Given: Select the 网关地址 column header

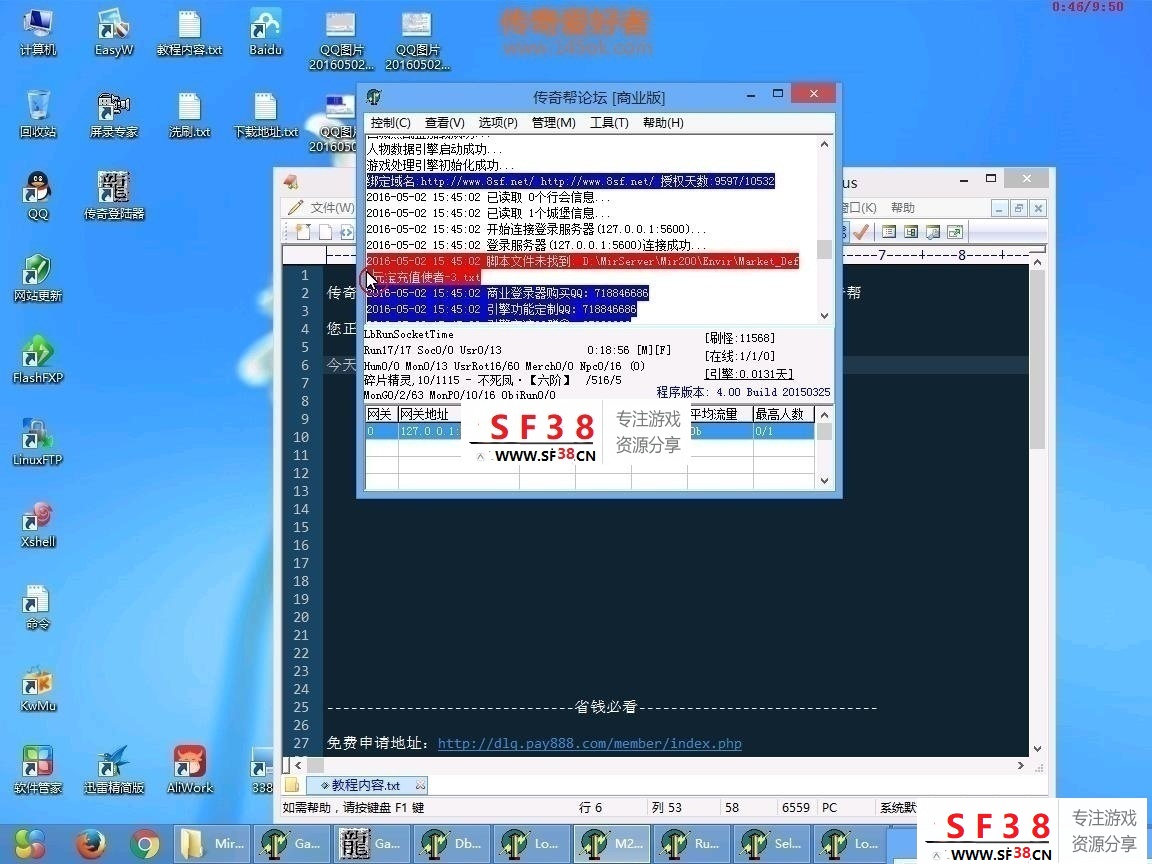Looking at the screenshot, I should pyautogui.click(x=424, y=414).
